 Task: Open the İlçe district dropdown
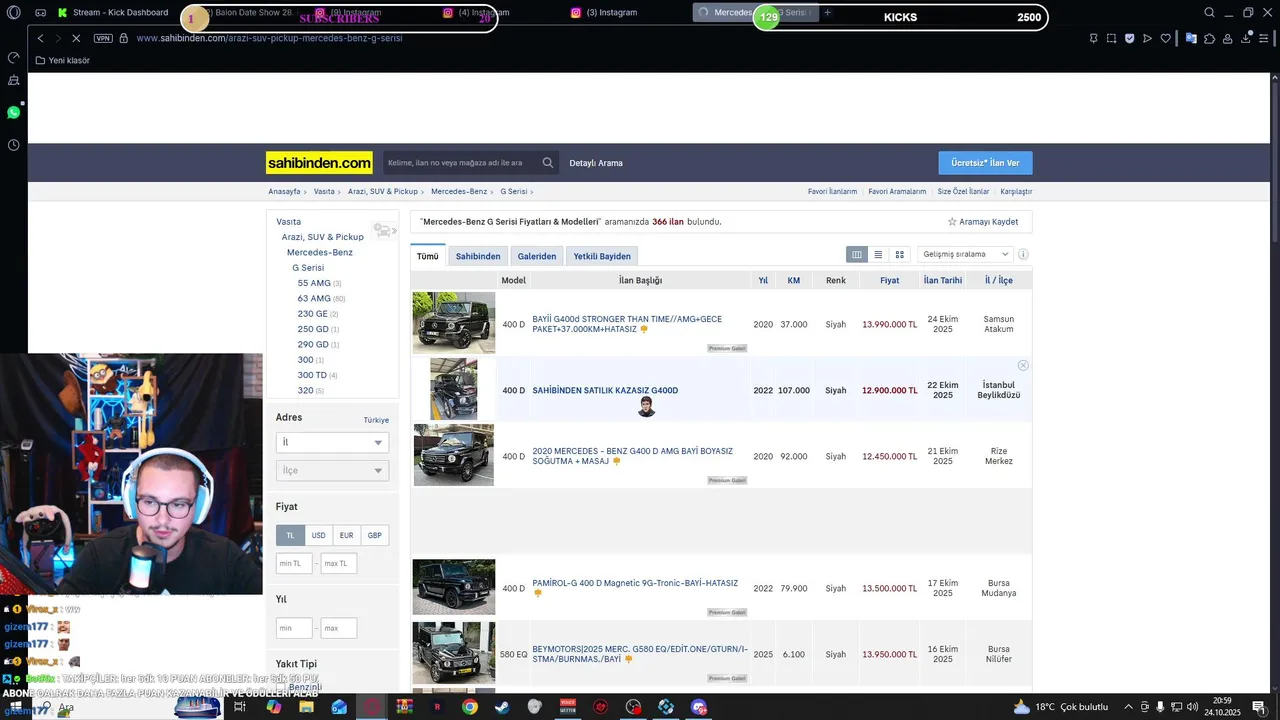tap(332, 470)
